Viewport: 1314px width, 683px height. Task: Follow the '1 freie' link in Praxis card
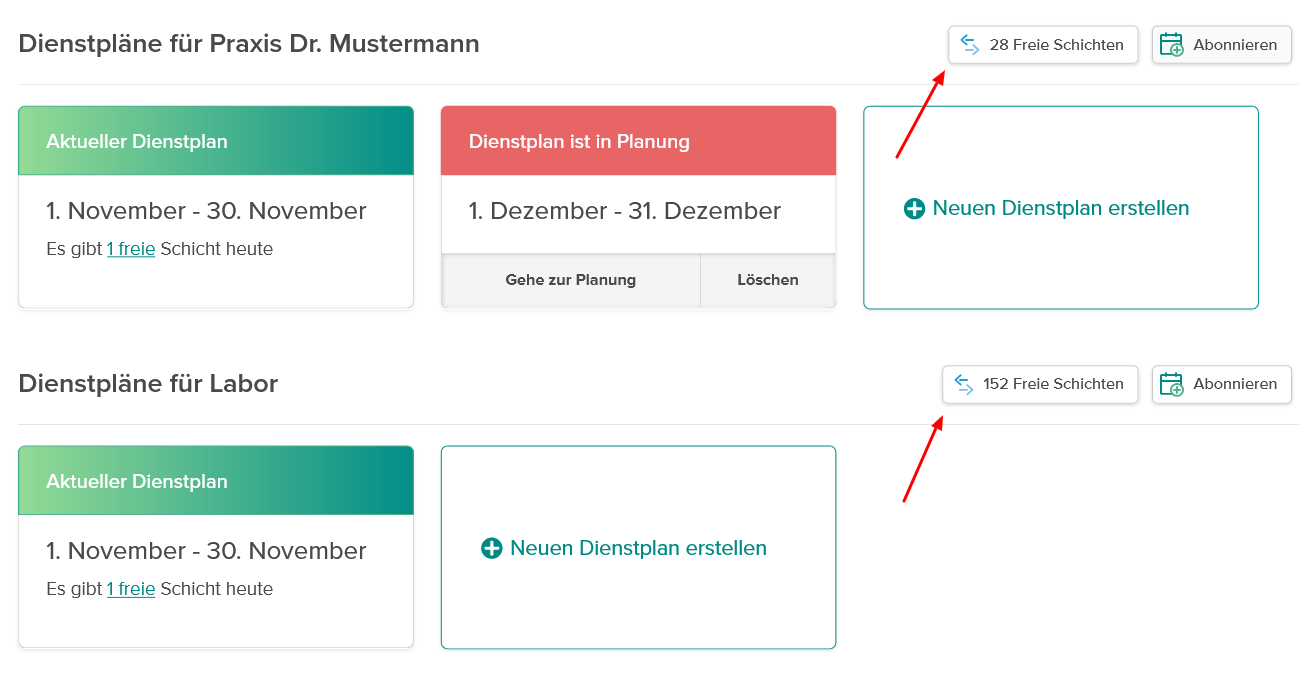pos(131,249)
